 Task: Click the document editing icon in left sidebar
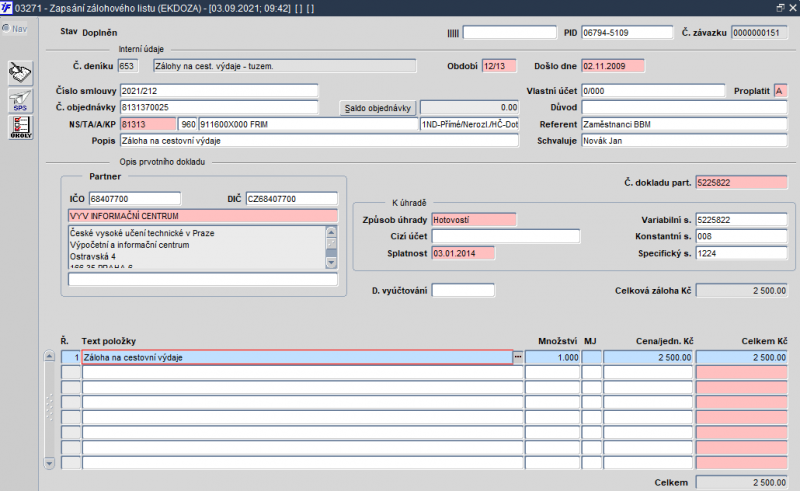(20, 72)
